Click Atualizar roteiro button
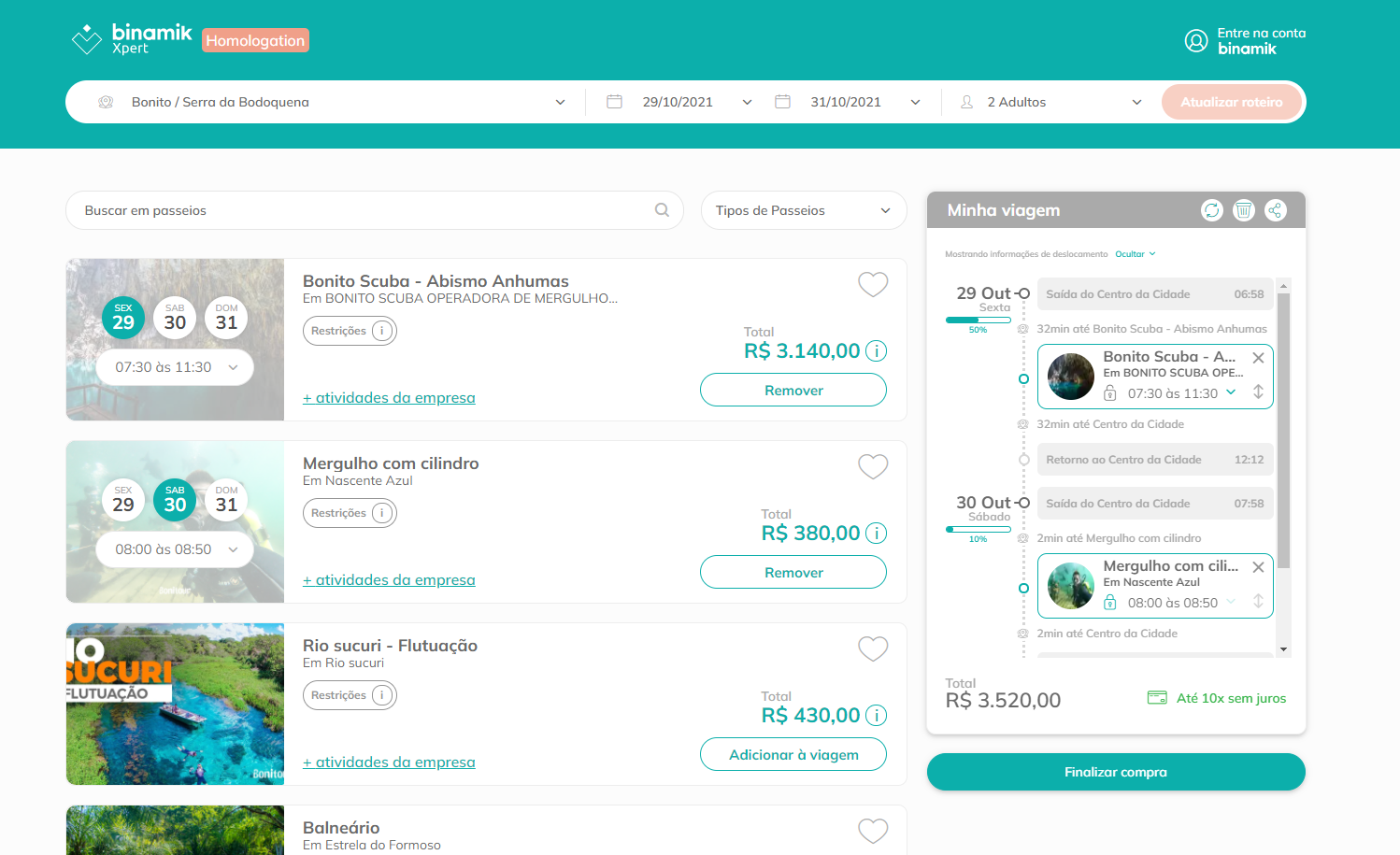This screenshot has height=855, width=1400. (x=1232, y=102)
